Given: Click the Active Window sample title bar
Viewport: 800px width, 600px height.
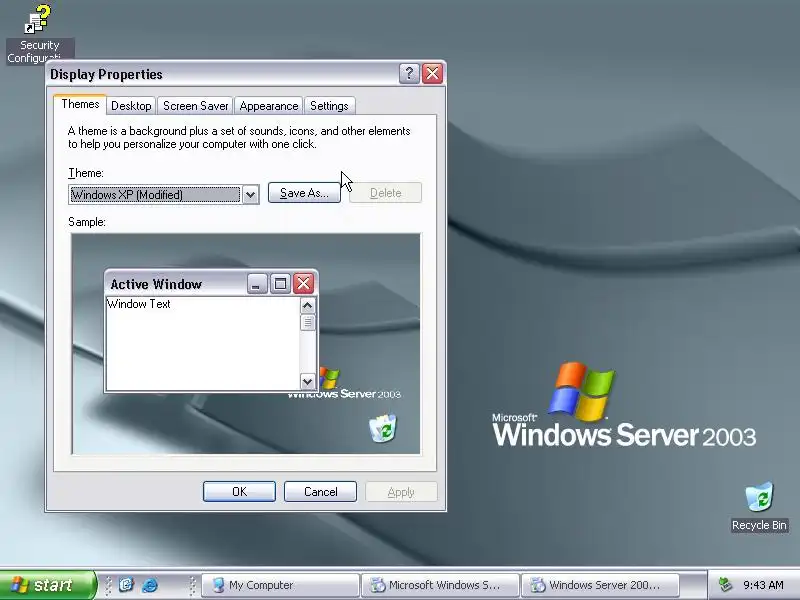Looking at the screenshot, I should pyautogui.click(x=211, y=284).
